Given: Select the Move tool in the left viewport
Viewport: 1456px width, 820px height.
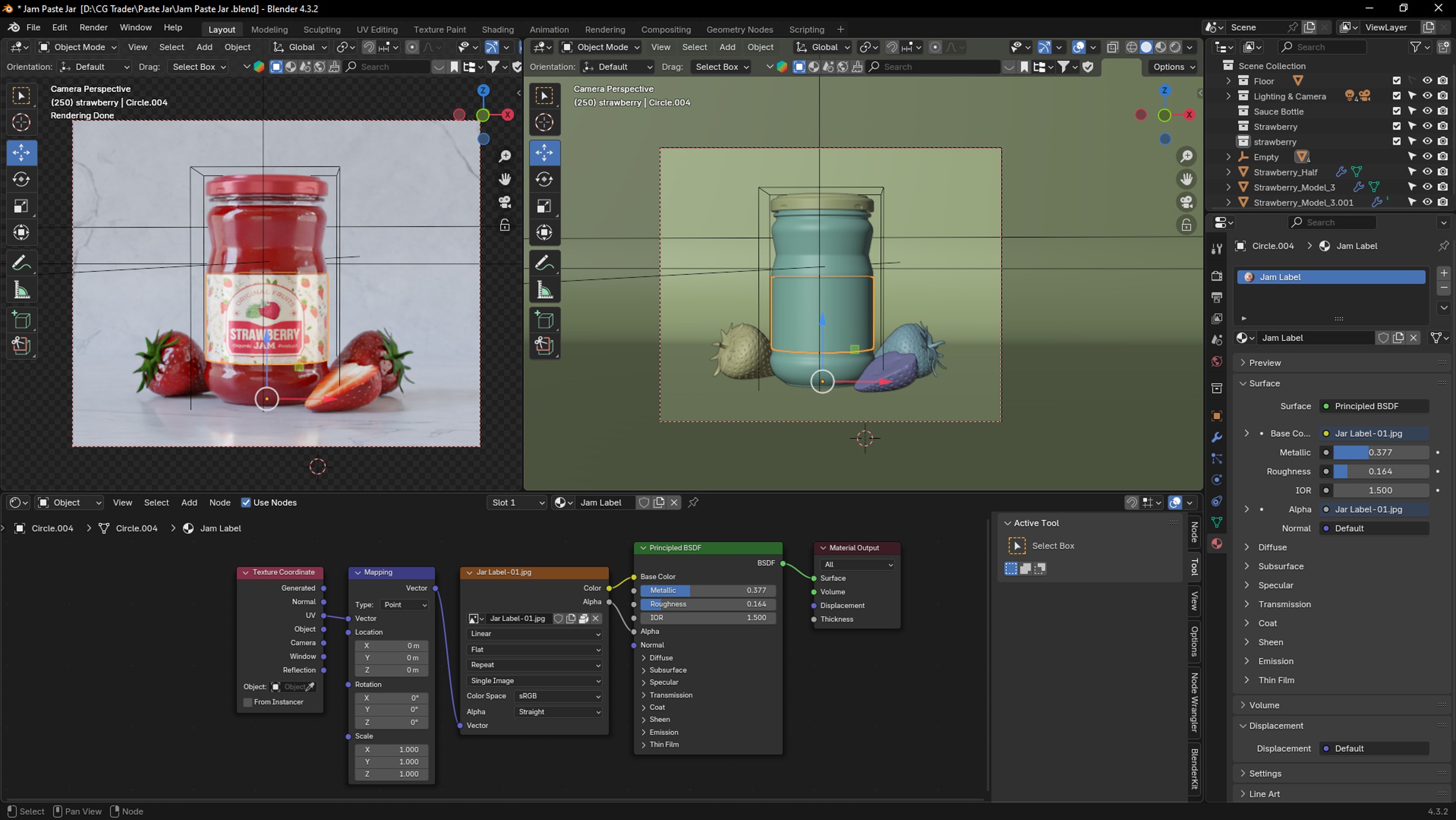Looking at the screenshot, I should click(x=22, y=153).
